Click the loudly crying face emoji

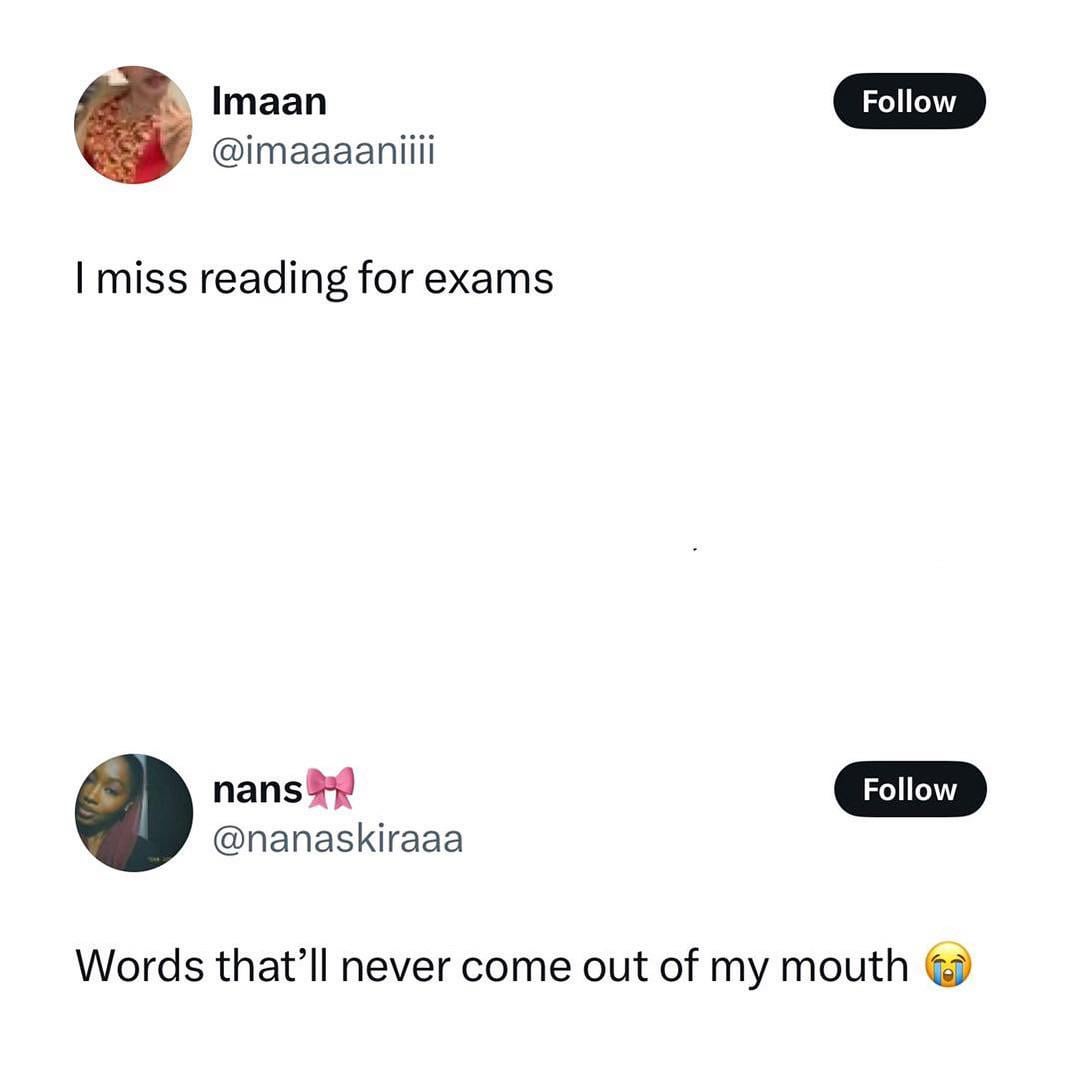pos(948,964)
